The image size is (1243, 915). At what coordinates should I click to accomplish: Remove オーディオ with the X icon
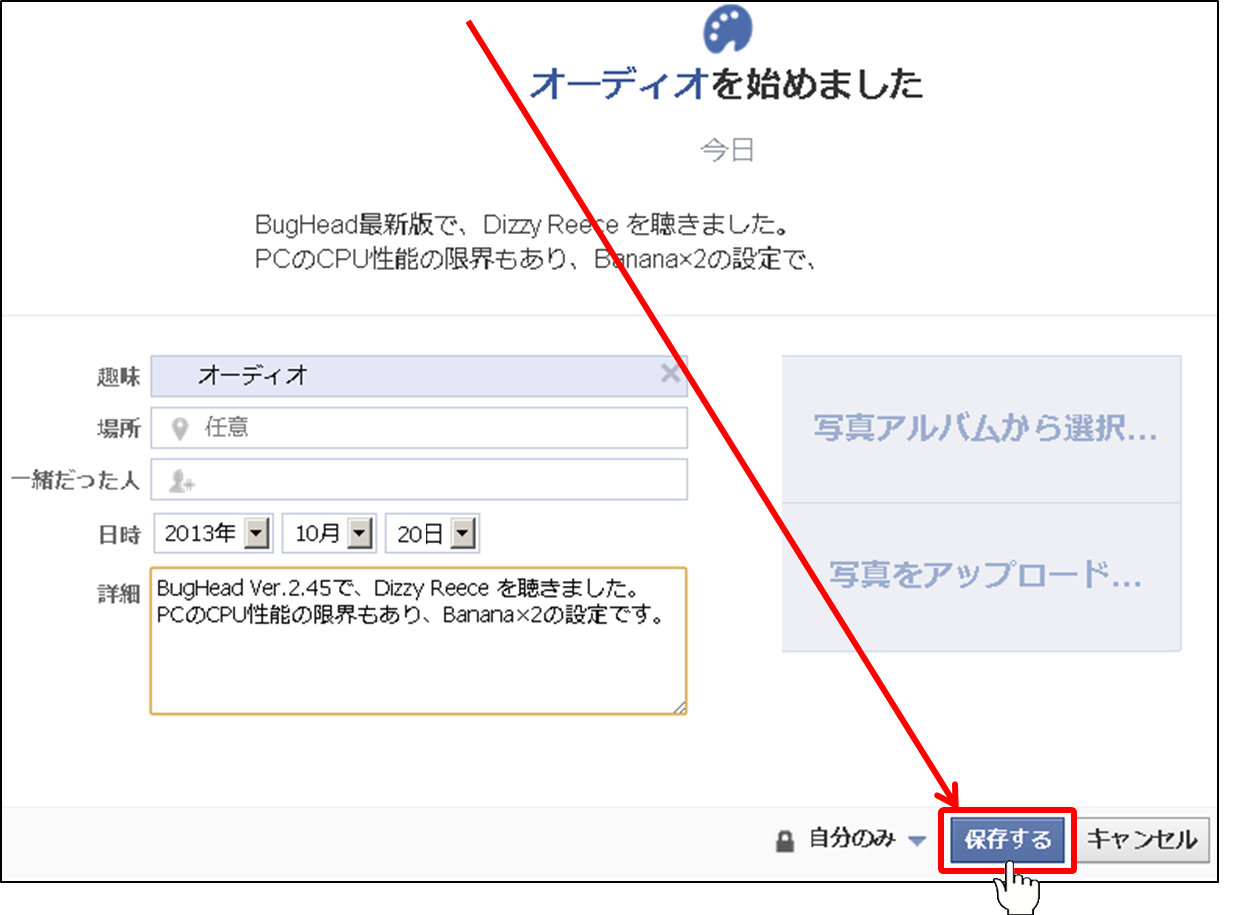tap(671, 374)
